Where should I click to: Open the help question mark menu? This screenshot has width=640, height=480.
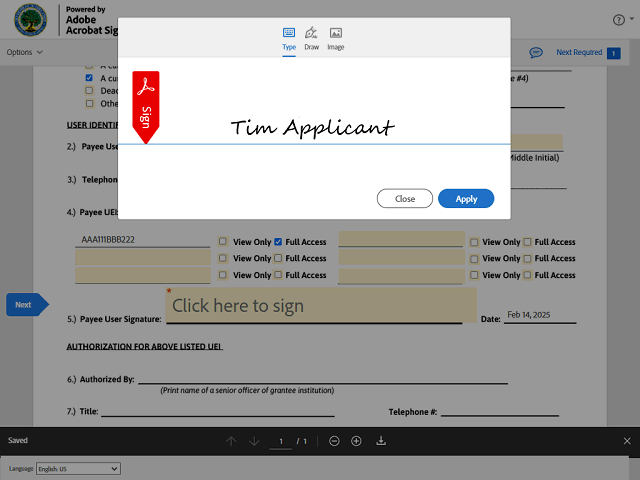click(x=619, y=20)
